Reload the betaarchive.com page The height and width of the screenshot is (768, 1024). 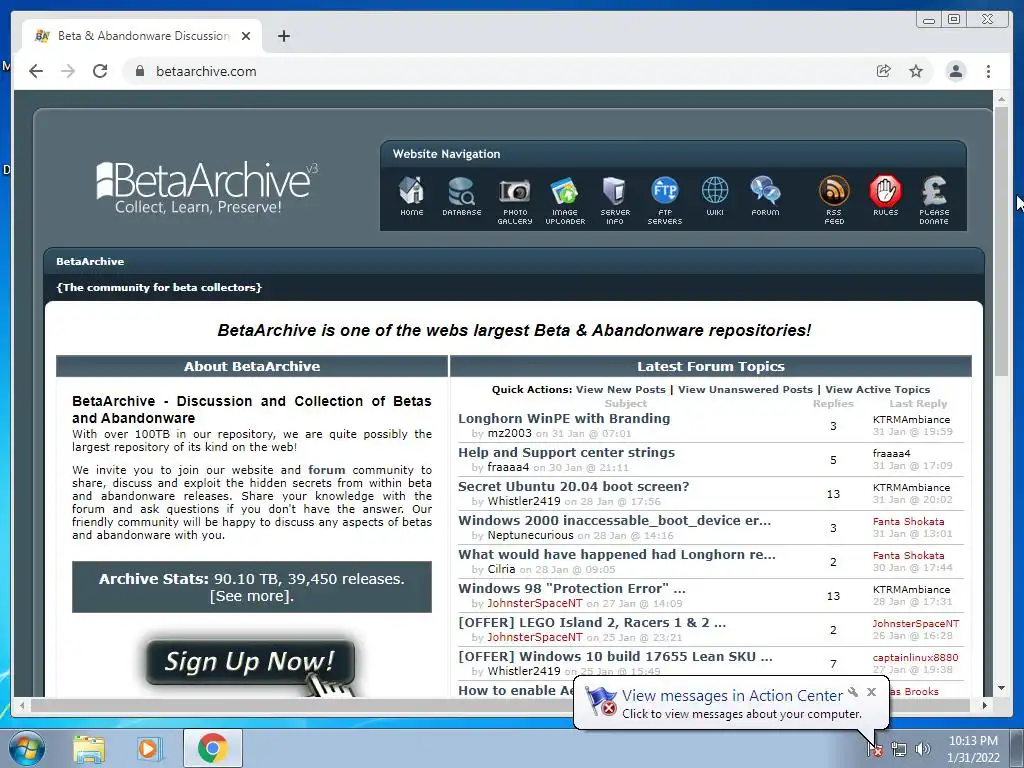[100, 71]
